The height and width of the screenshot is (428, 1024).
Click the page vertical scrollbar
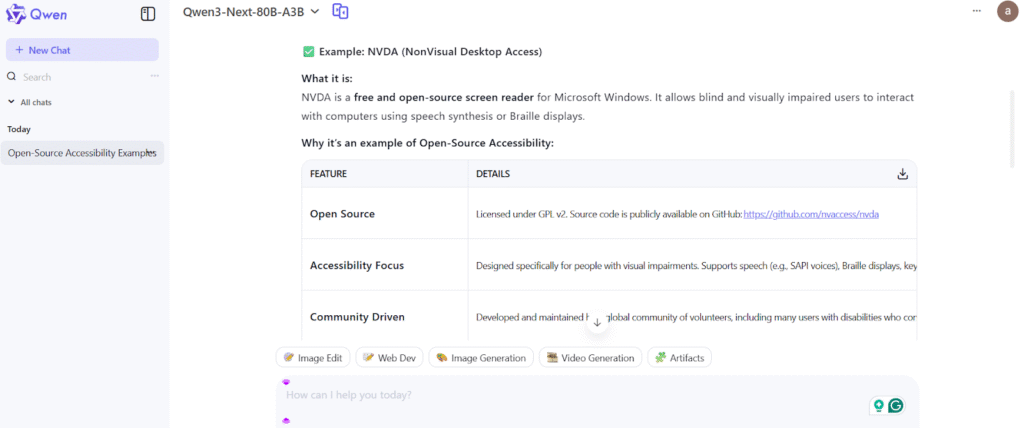(1012, 129)
